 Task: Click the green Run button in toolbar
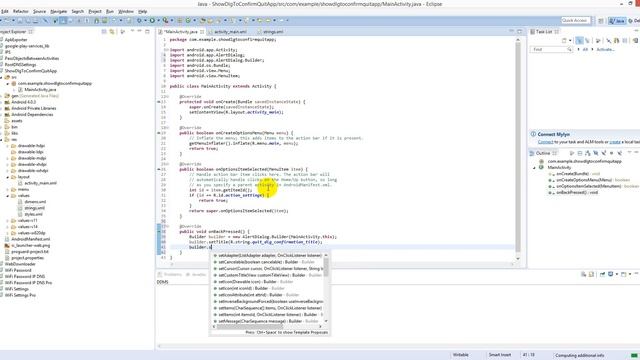[152, 20]
